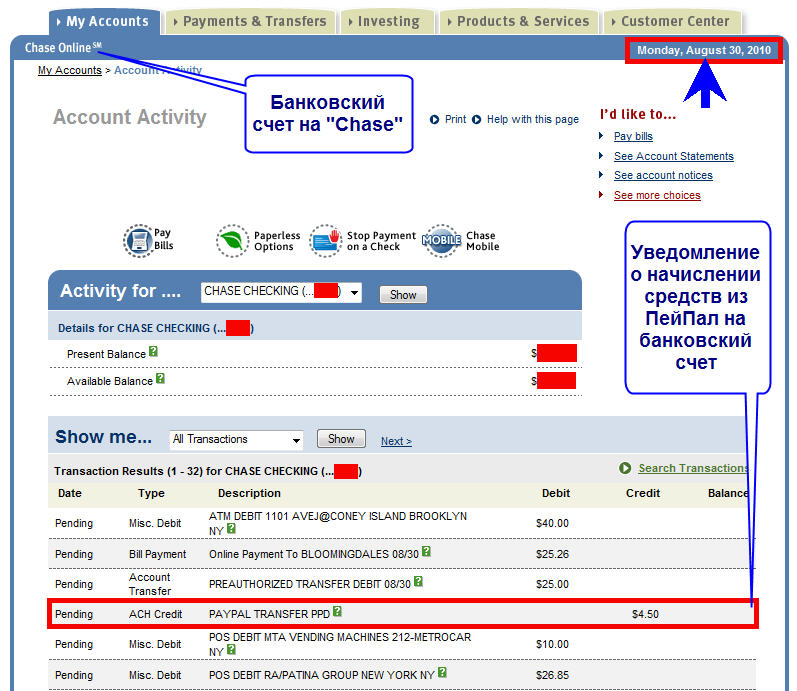Image resolution: width=797 pixels, height=691 pixels.
Task: Click Stop Payment on a Check icon
Action: pyautogui.click(x=326, y=241)
